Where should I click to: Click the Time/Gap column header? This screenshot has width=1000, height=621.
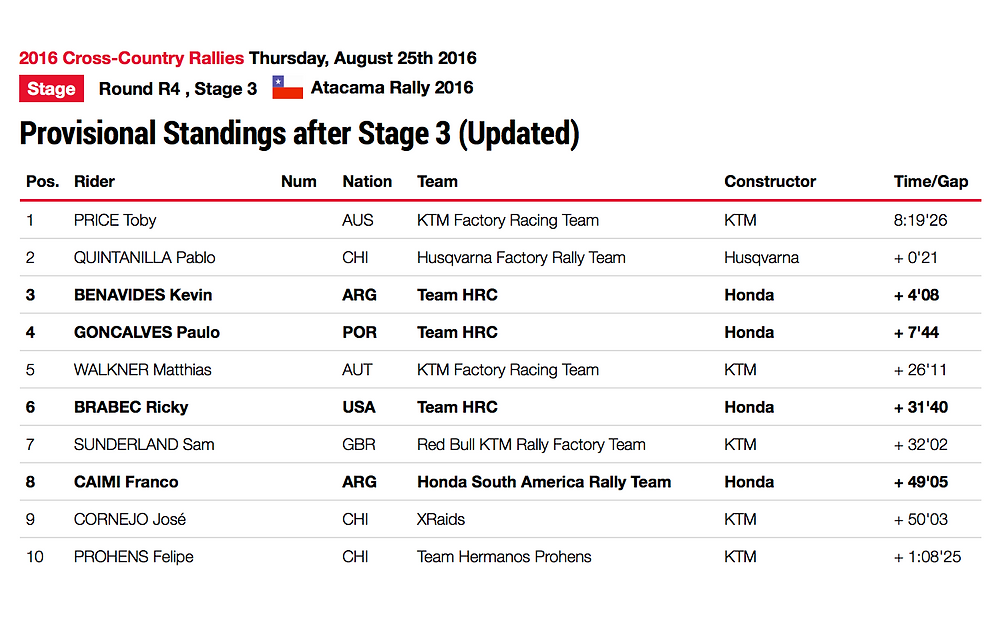(x=930, y=181)
